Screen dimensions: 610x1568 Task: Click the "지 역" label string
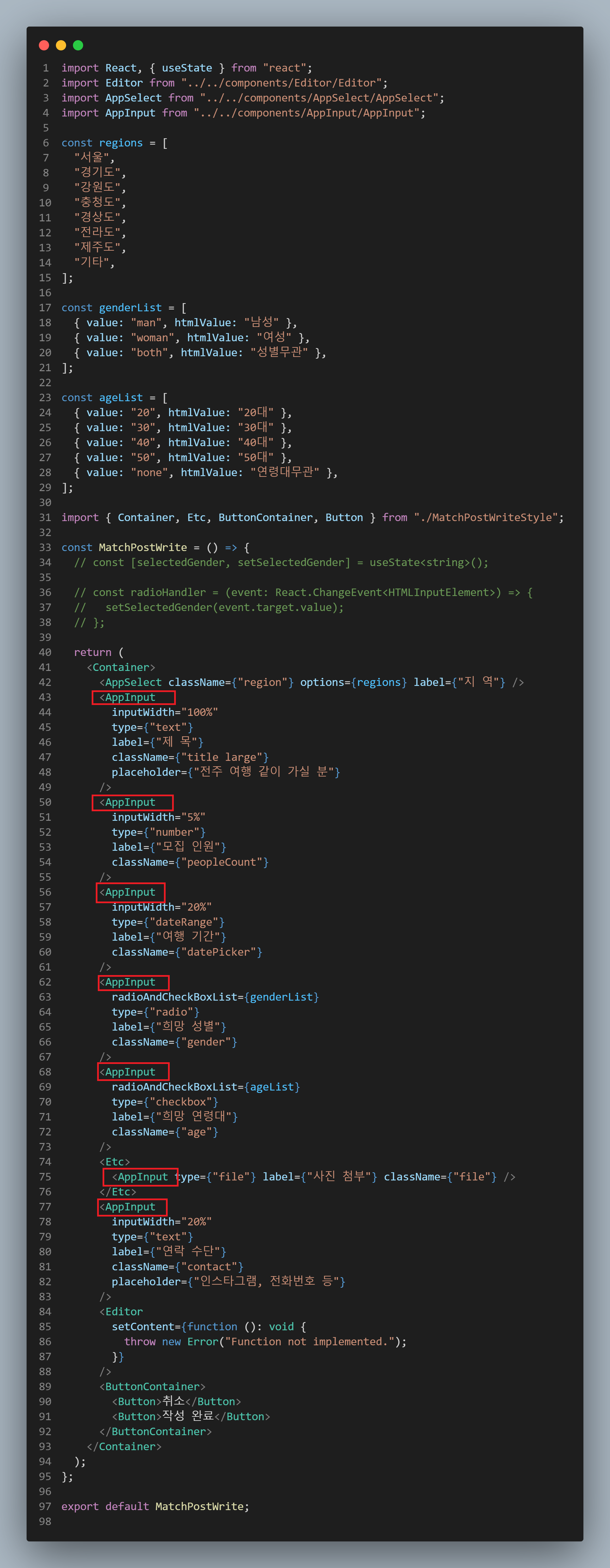click(x=478, y=683)
